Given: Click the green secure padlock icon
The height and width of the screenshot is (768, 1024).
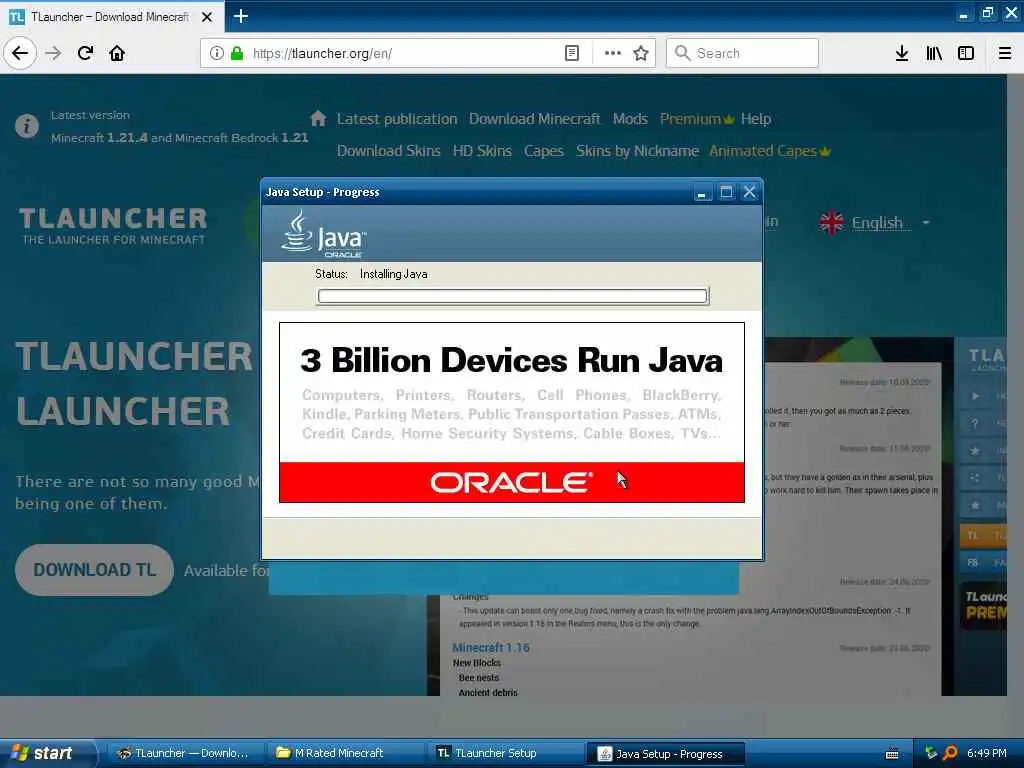Looking at the screenshot, I should pyautogui.click(x=237, y=53).
